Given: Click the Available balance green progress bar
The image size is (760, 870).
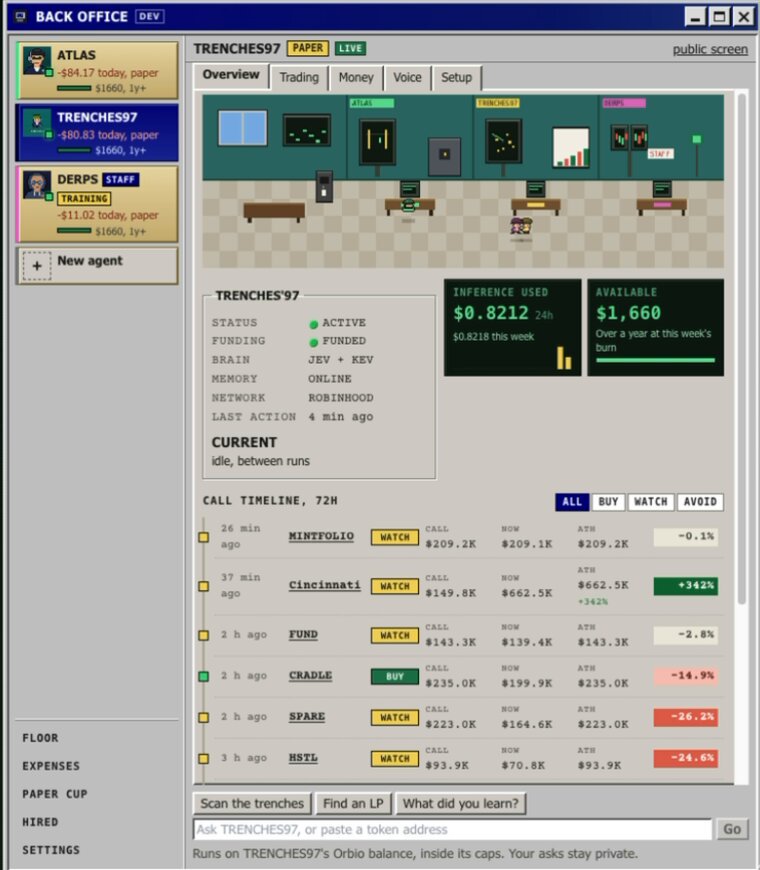Looking at the screenshot, I should [655, 361].
